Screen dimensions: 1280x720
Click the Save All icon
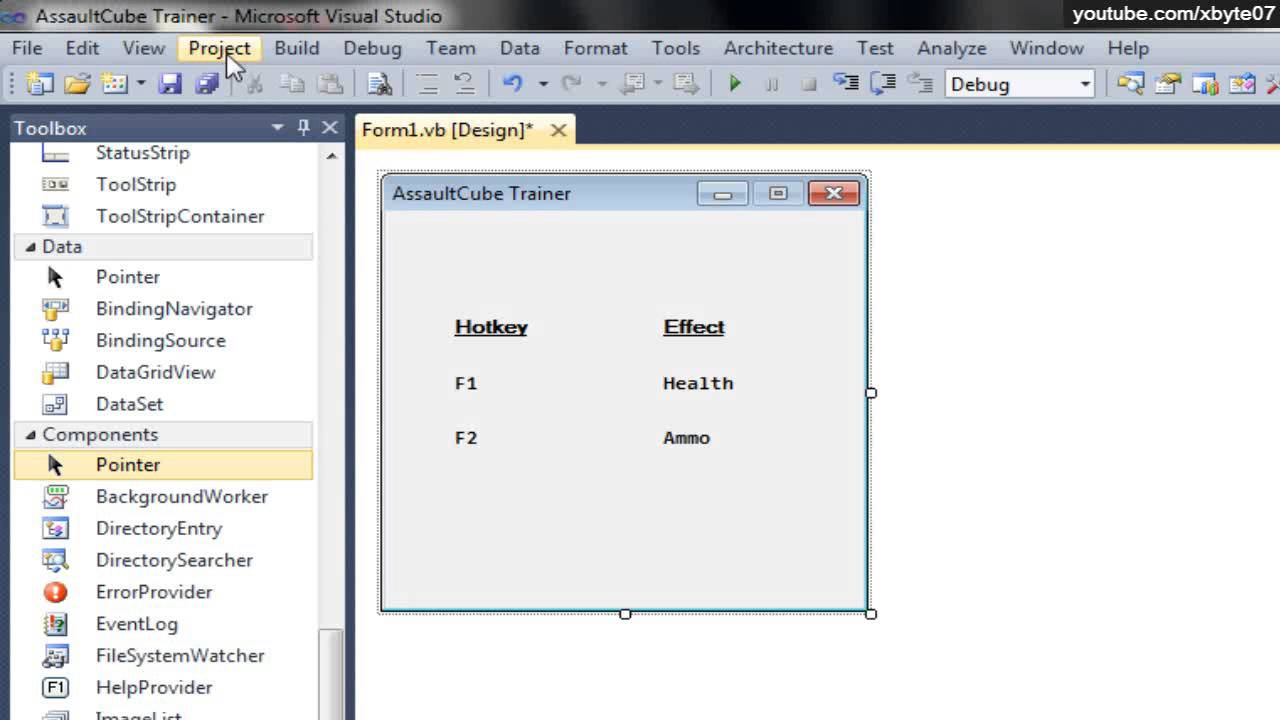click(207, 84)
